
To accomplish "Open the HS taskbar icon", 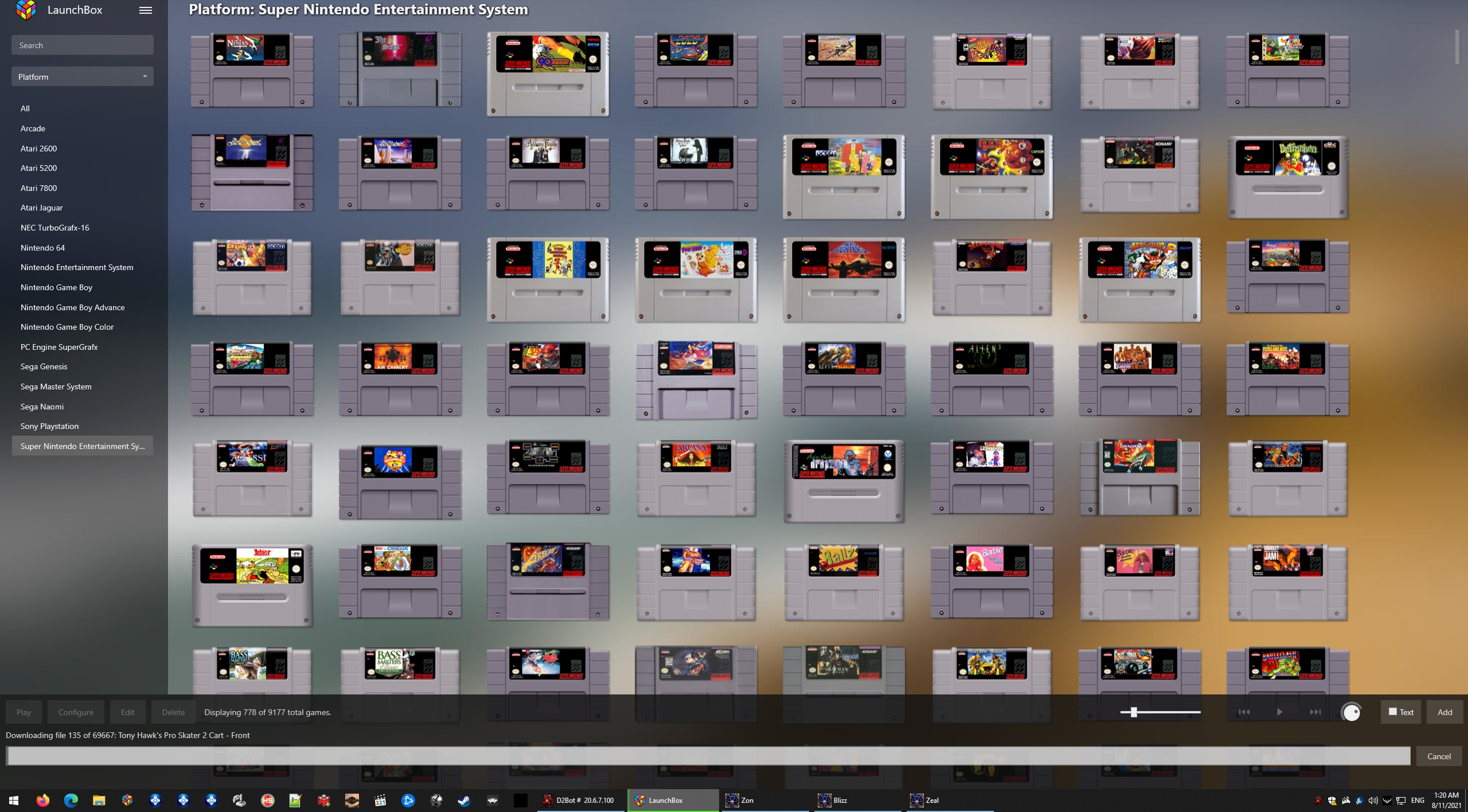I will pyautogui.click(x=267, y=800).
